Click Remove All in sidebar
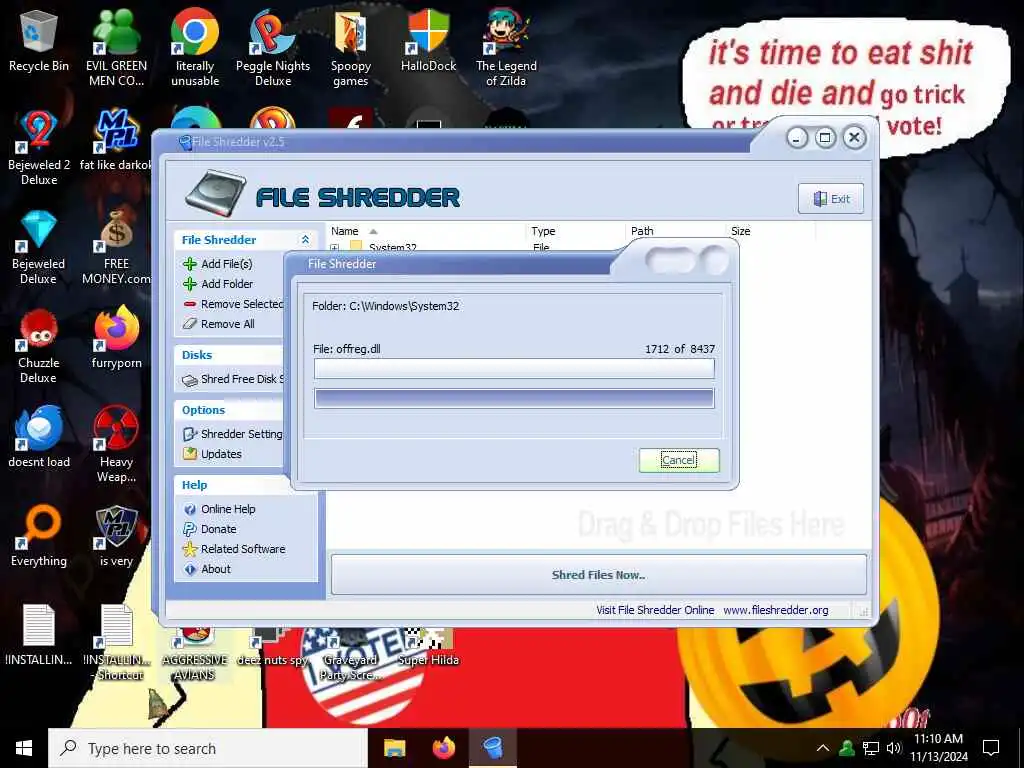 [x=218, y=324]
